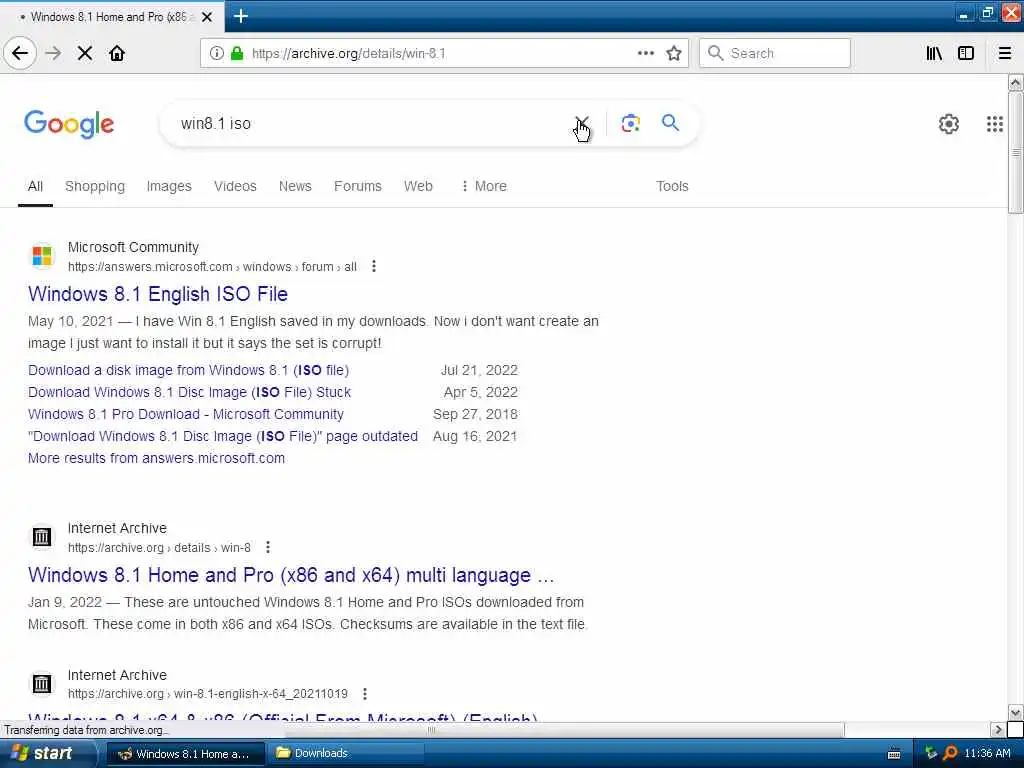The image size is (1024, 768).
Task: Open Google quick settings gear
Action: click(x=948, y=123)
